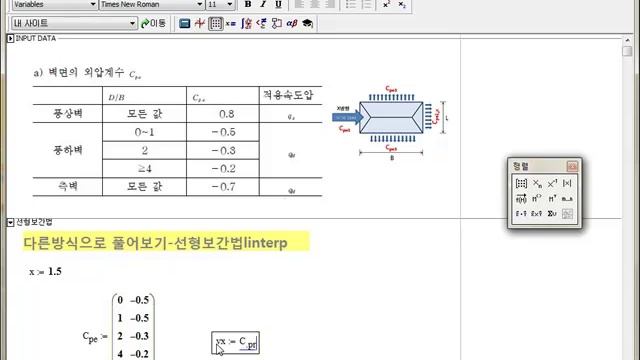Open the Evaluation (x=) toolbar palette
Screen dimensions: 640x360
(x=231, y=24)
